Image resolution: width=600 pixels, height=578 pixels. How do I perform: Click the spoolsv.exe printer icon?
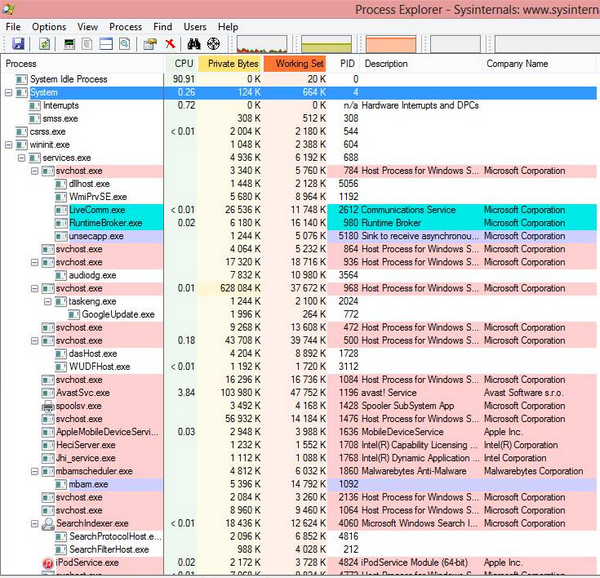click(48, 406)
